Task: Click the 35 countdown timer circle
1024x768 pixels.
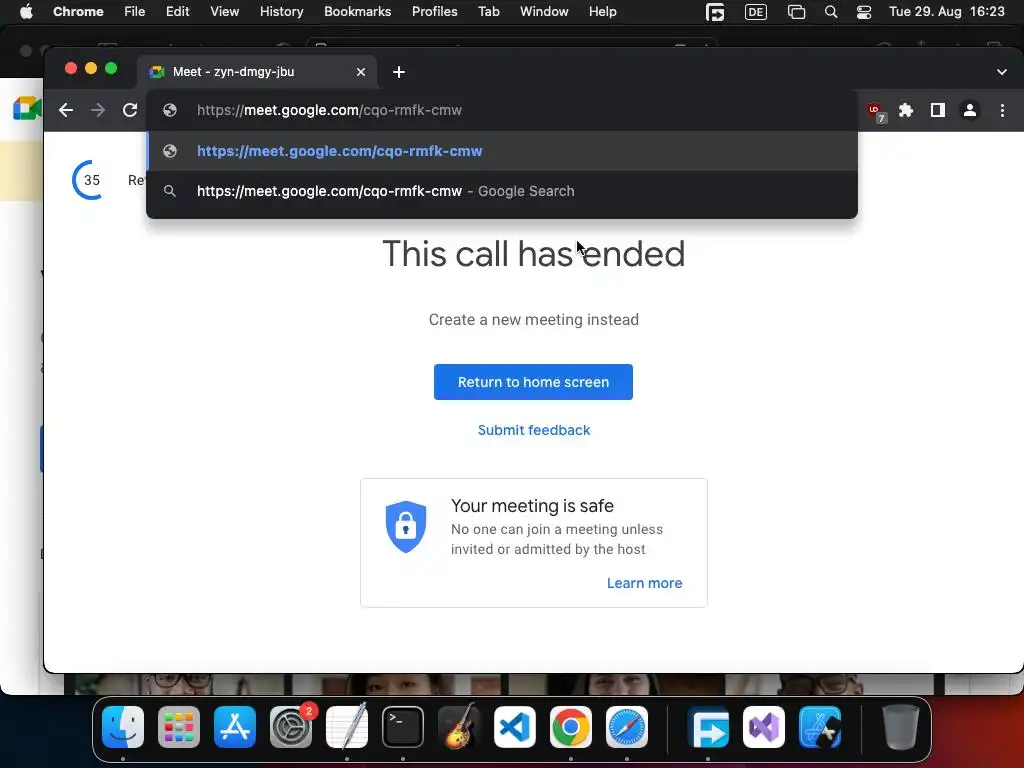Action: pyautogui.click(x=91, y=180)
